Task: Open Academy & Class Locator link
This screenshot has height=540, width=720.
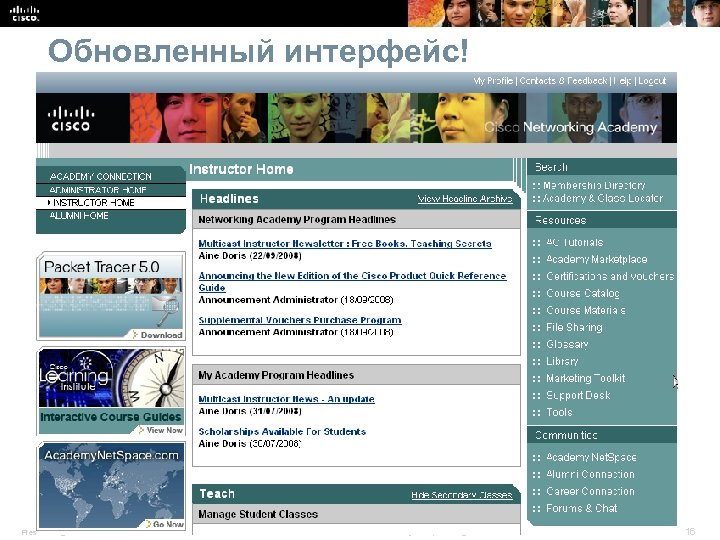Action: (603, 198)
